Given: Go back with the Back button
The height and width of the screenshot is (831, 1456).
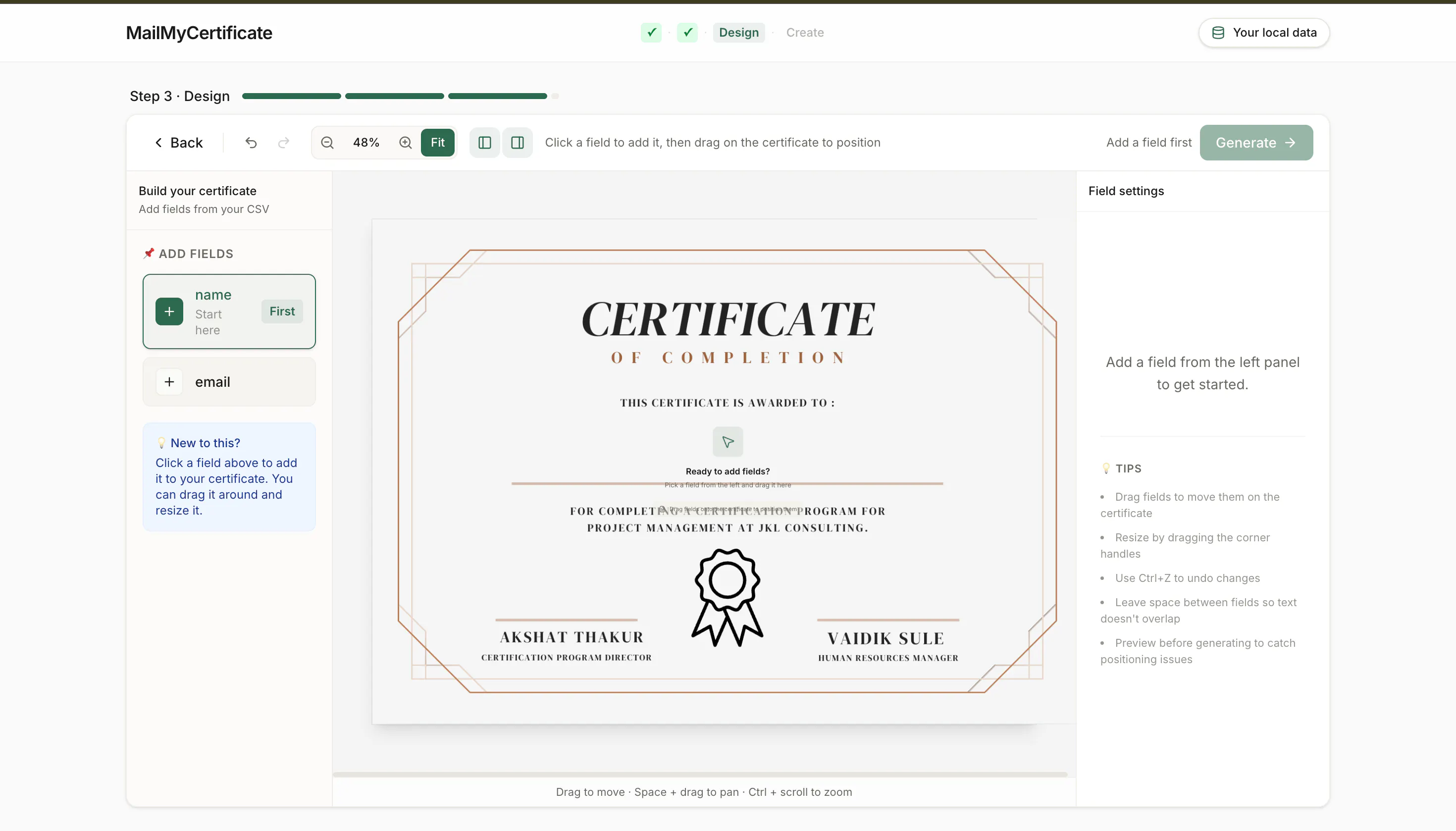Looking at the screenshot, I should 179,143.
